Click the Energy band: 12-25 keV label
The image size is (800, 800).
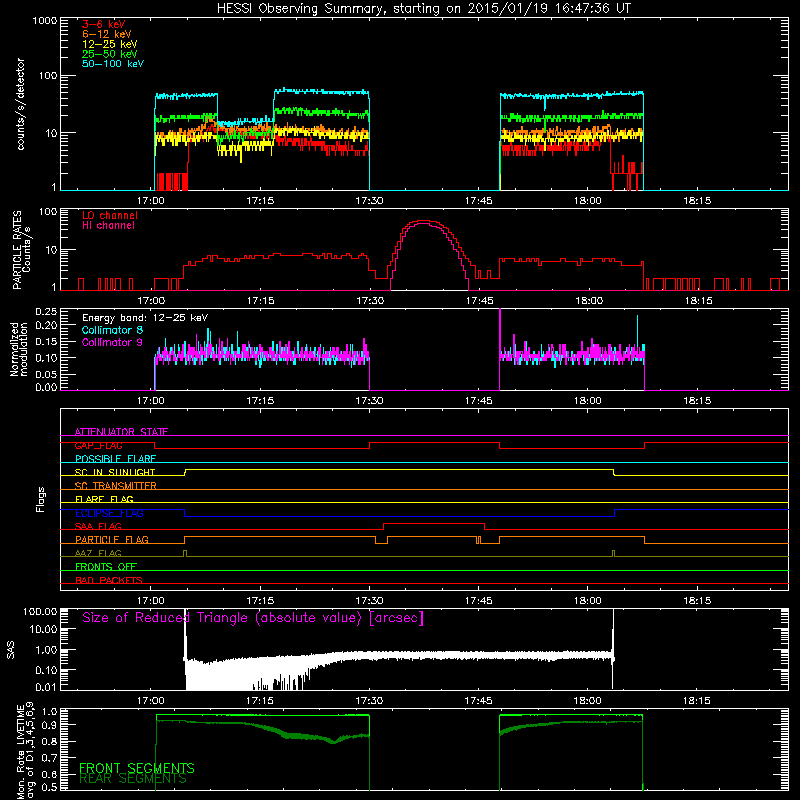145,318
